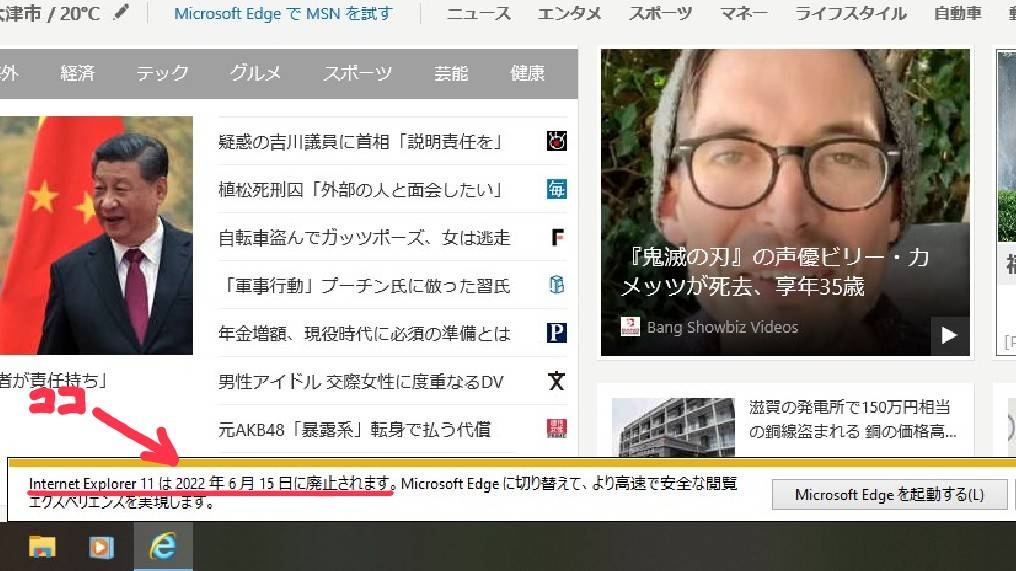Click 毎 source icon beside 植松死刑囚 headline
Image resolution: width=1016 pixels, height=571 pixels.
point(557,189)
